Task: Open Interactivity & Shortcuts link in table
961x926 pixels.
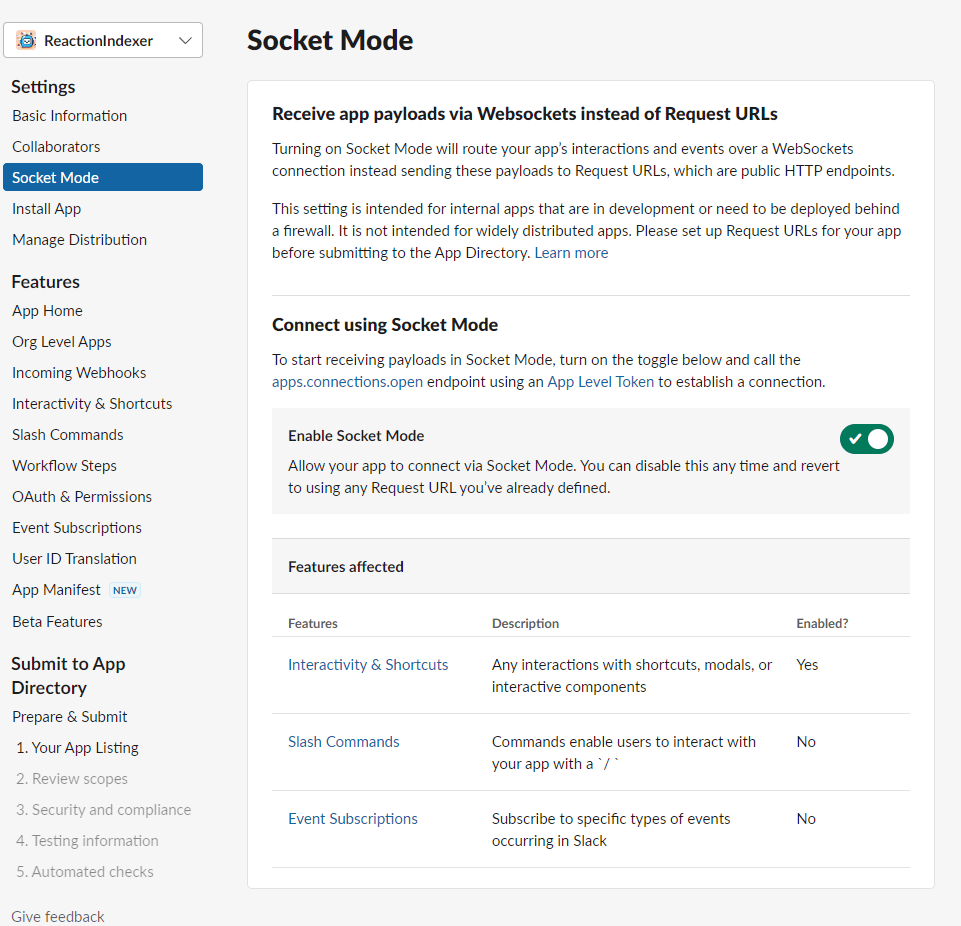Action: tap(368, 665)
